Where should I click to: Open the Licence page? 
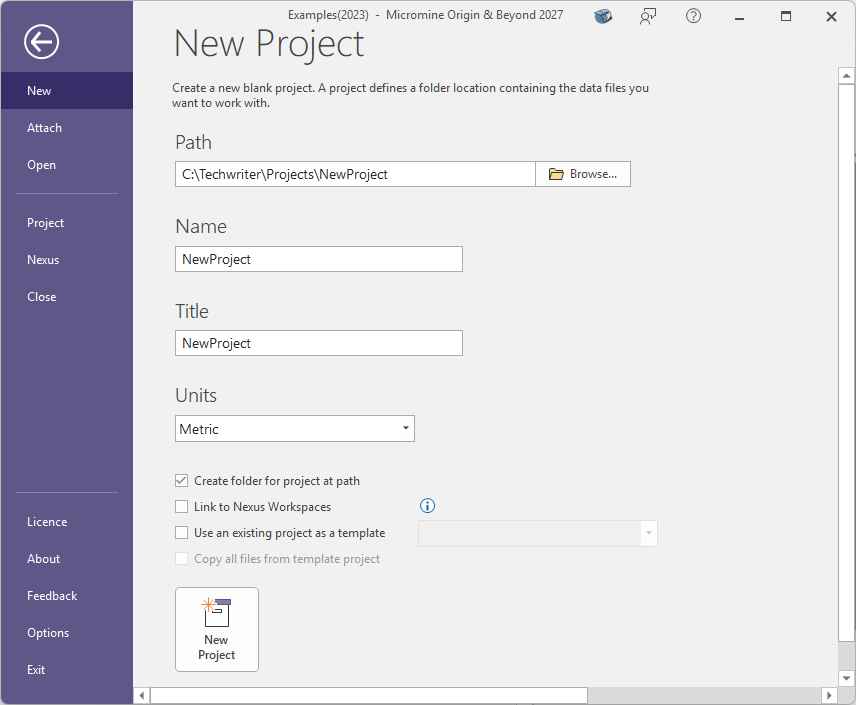67,522
